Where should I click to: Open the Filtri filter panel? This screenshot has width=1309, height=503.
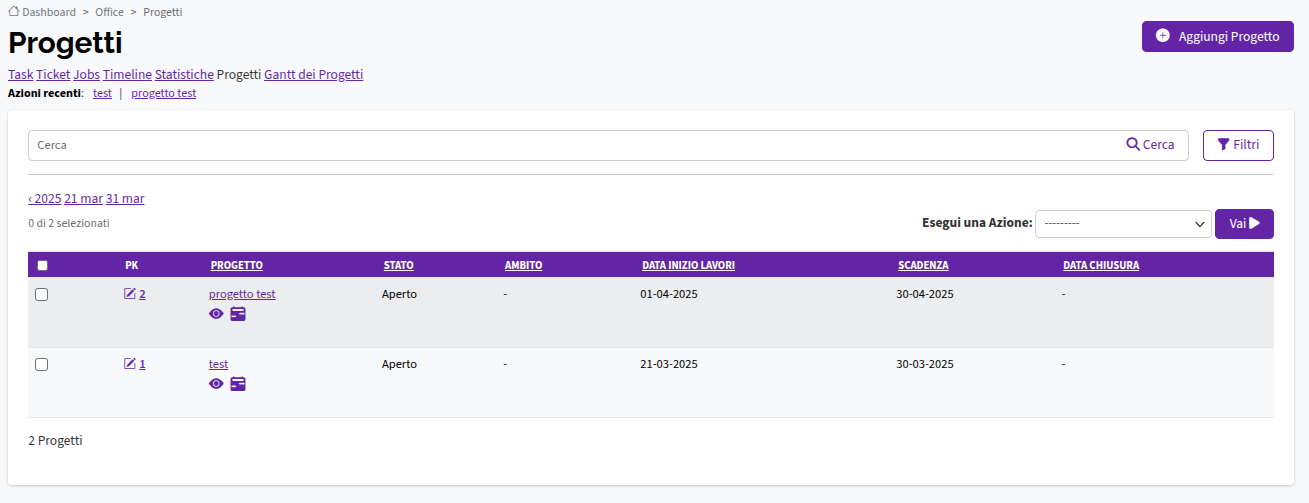click(1238, 145)
